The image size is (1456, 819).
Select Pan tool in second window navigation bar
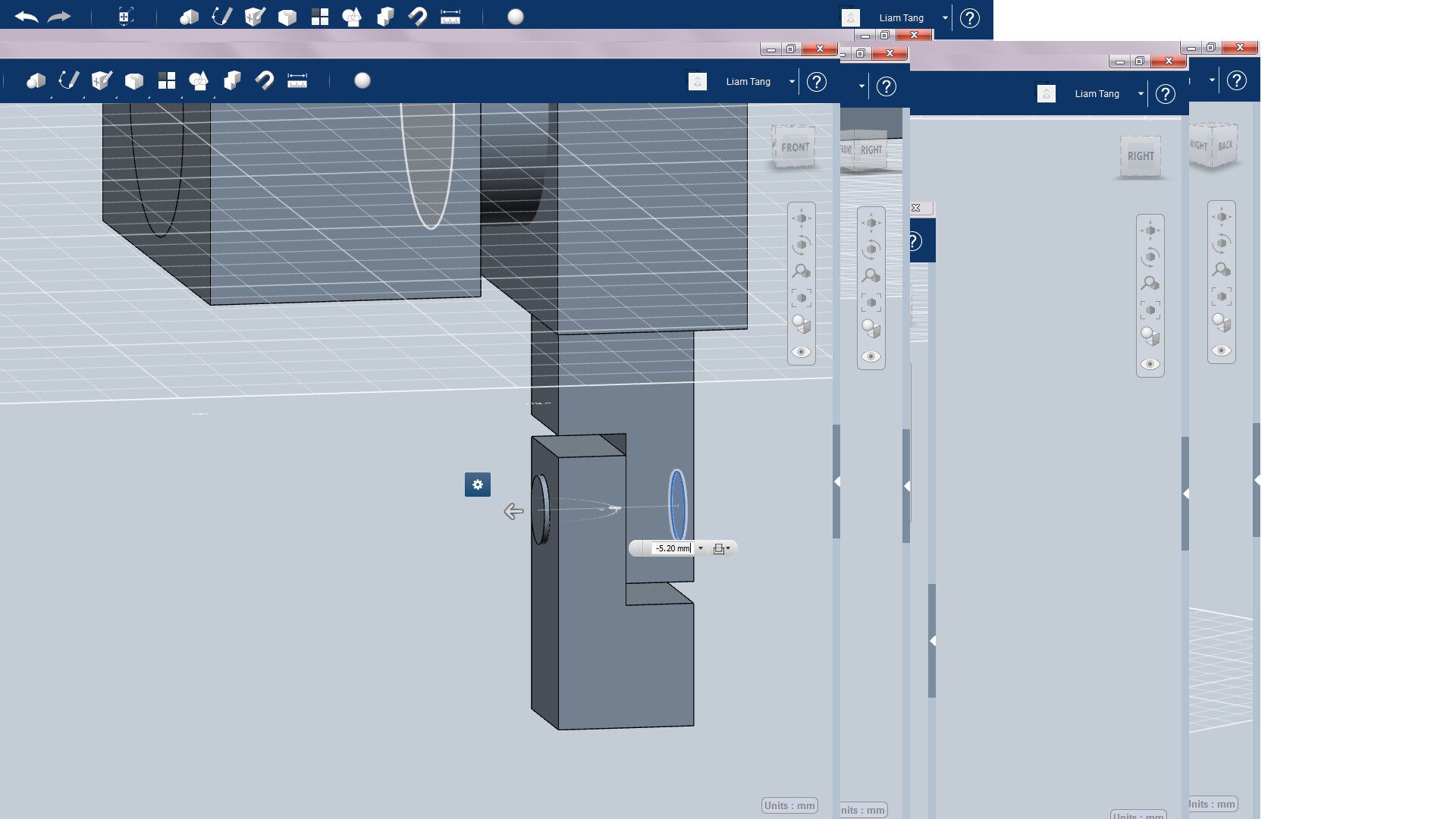point(871,223)
